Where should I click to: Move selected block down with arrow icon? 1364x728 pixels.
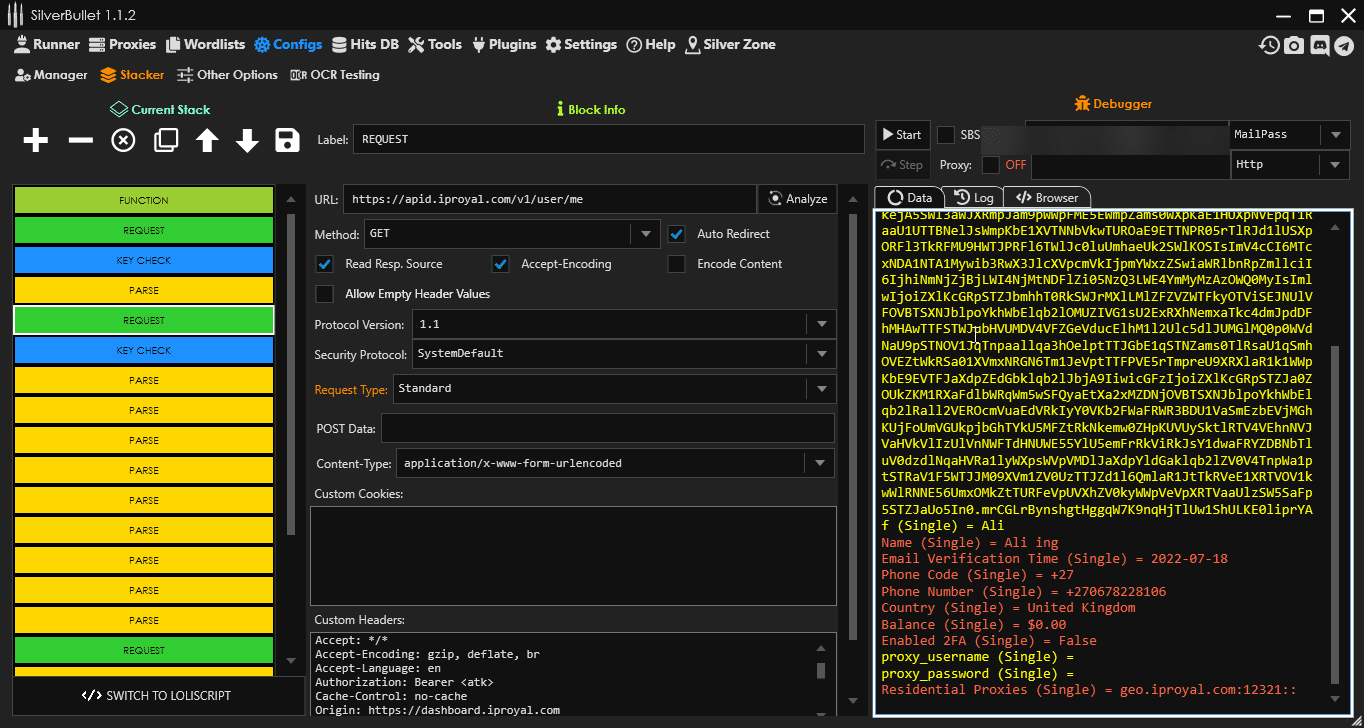click(x=247, y=140)
